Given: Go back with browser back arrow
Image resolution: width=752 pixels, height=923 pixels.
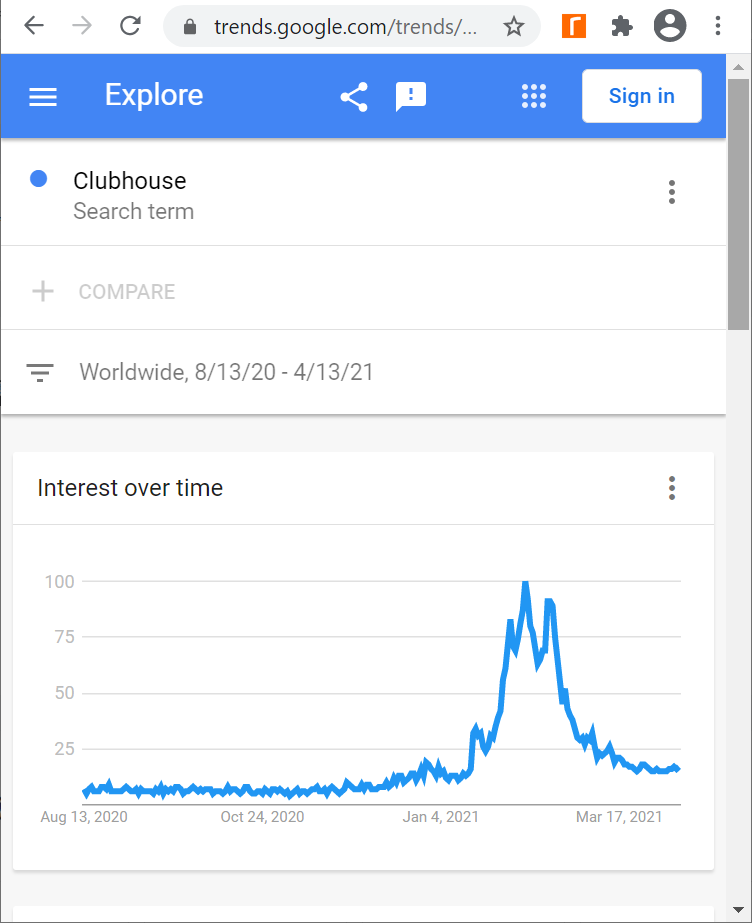Looking at the screenshot, I should [x=34, y=26].
